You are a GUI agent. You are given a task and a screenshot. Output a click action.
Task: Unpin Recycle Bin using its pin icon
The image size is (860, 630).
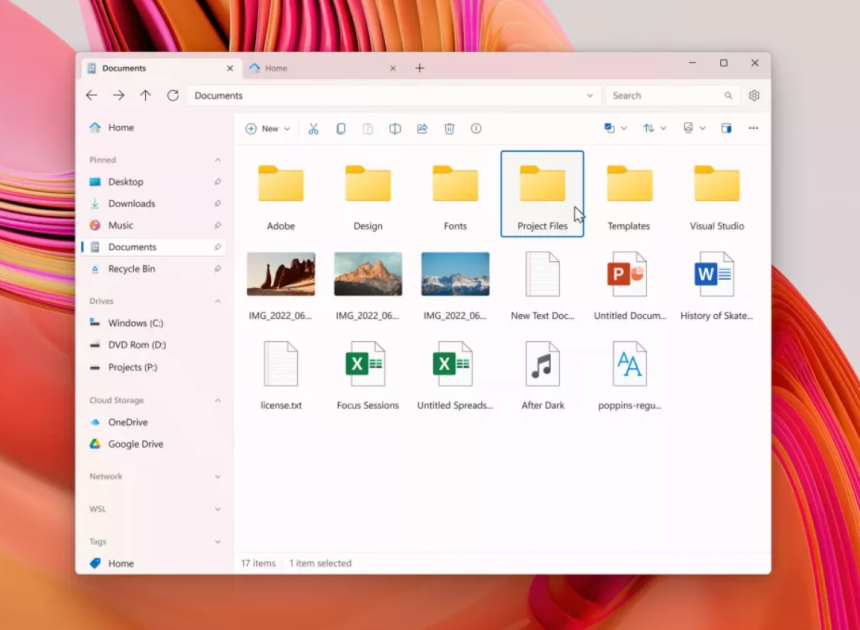[218, 269]
